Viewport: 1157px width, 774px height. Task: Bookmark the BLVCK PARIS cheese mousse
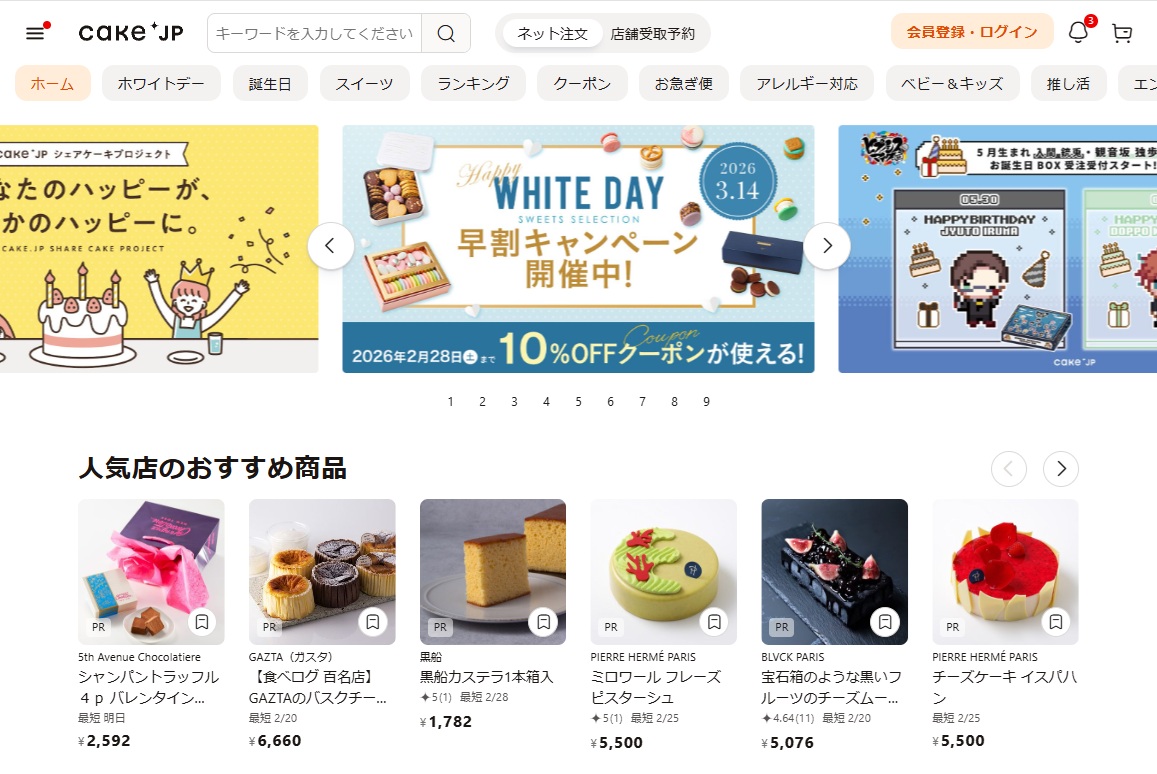[885, 622]
